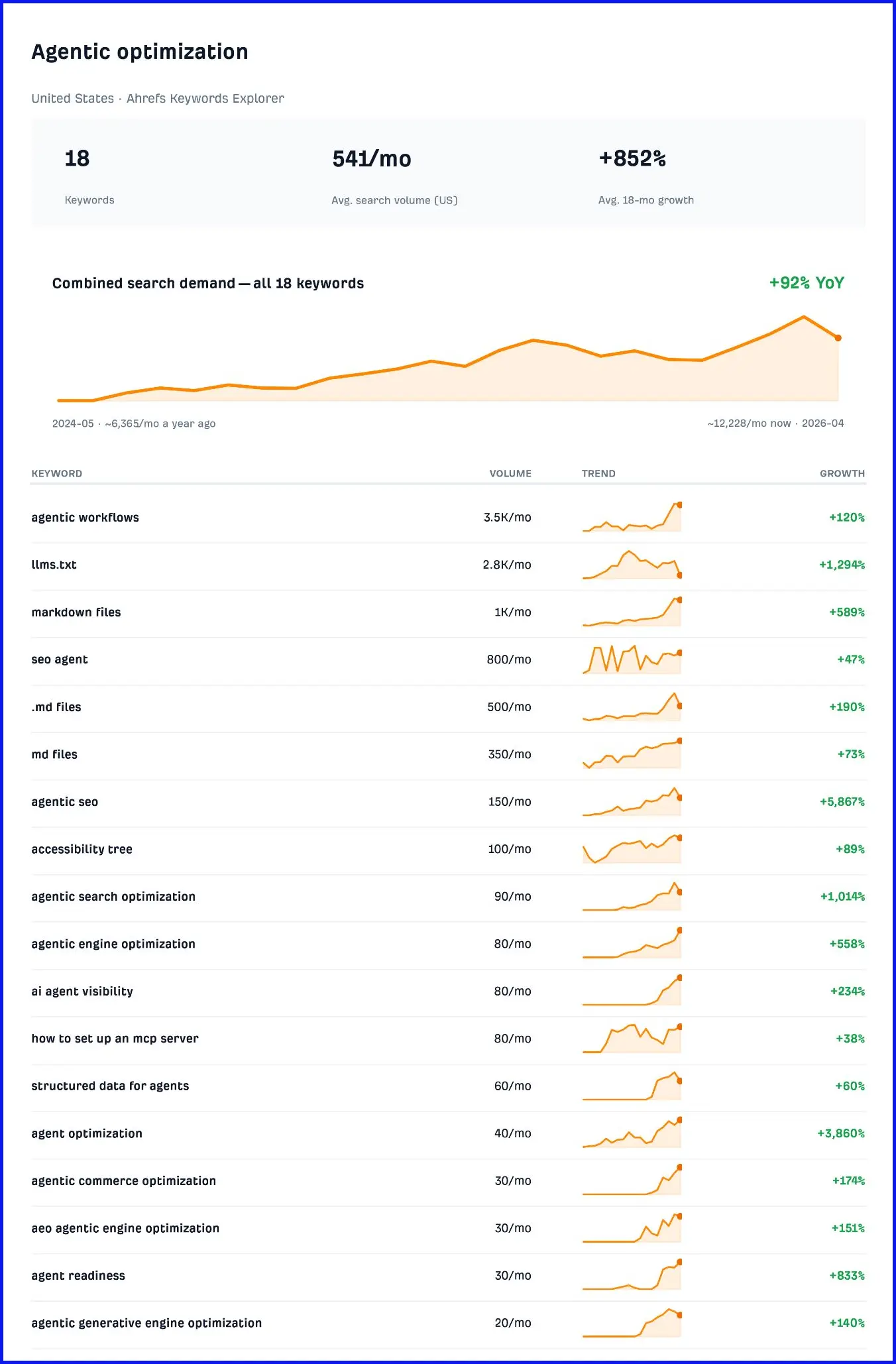Select the 'md files' keyword without dot
This screenshot has width=896, height=1364.
point(54,754)
